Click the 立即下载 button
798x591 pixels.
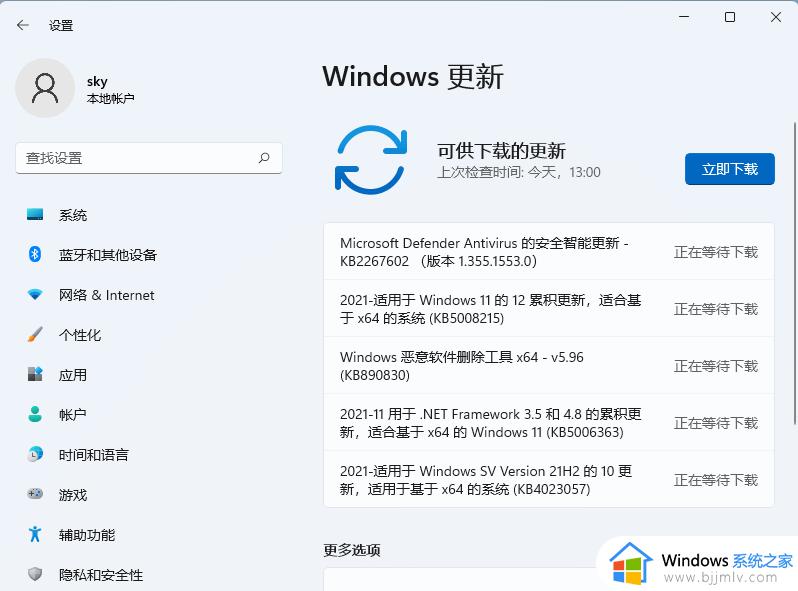[x=729, y=169]
